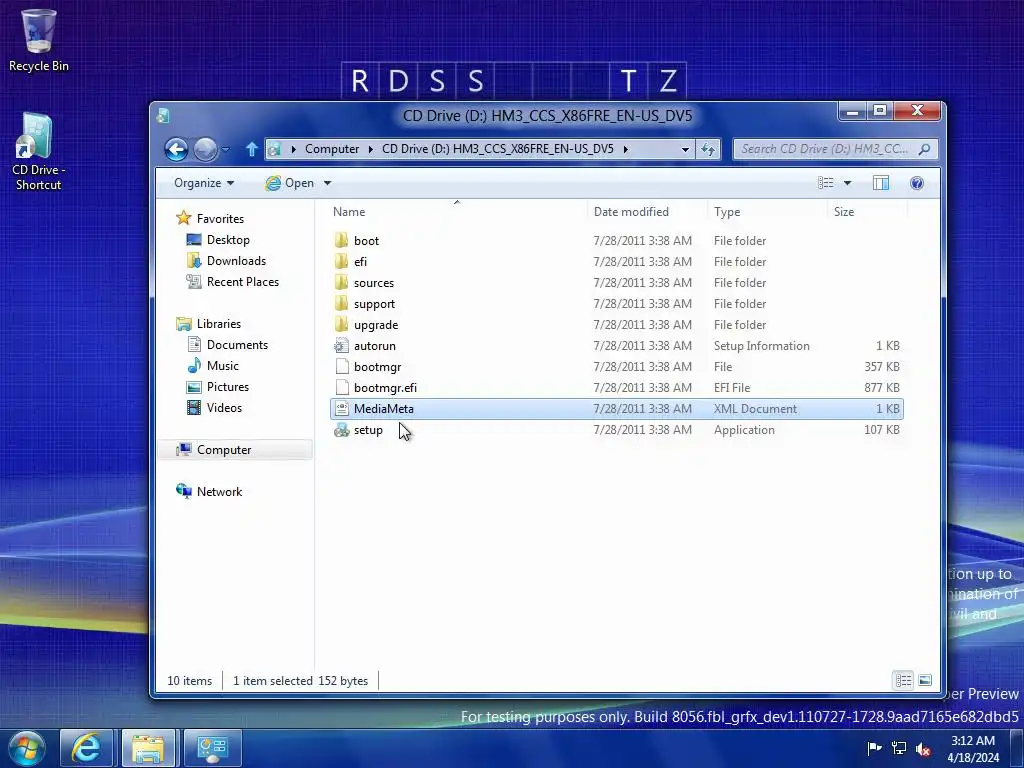Click Open in the command bar
The width and height of the screenshot is (1024, 768).
pos(291,183)
